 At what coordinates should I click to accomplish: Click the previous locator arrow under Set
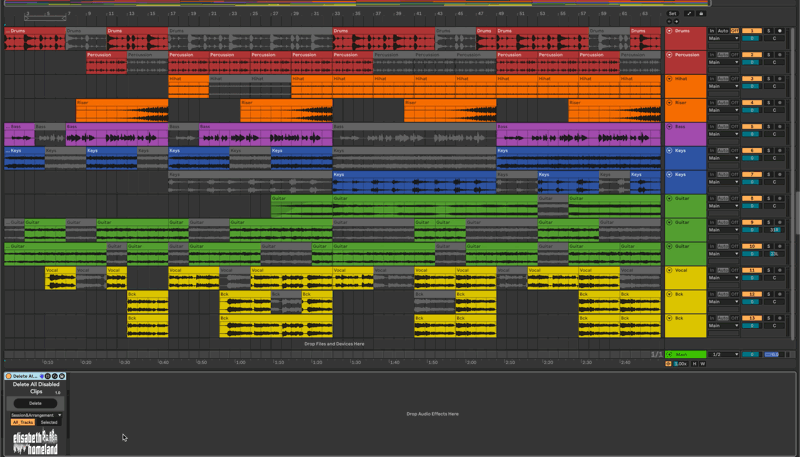tap(669, 21)
